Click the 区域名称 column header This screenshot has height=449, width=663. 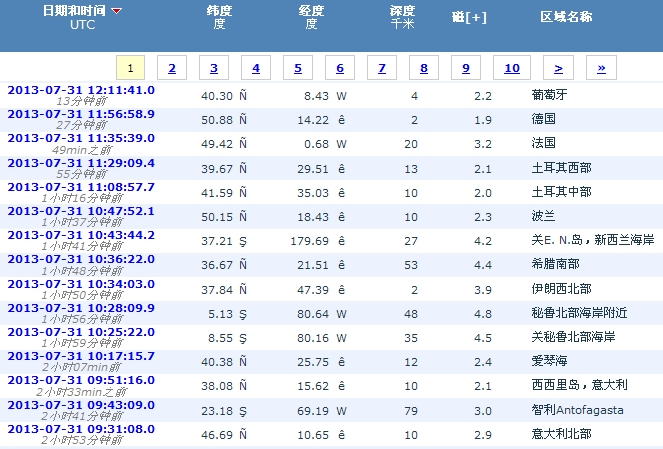pos(566,17)
